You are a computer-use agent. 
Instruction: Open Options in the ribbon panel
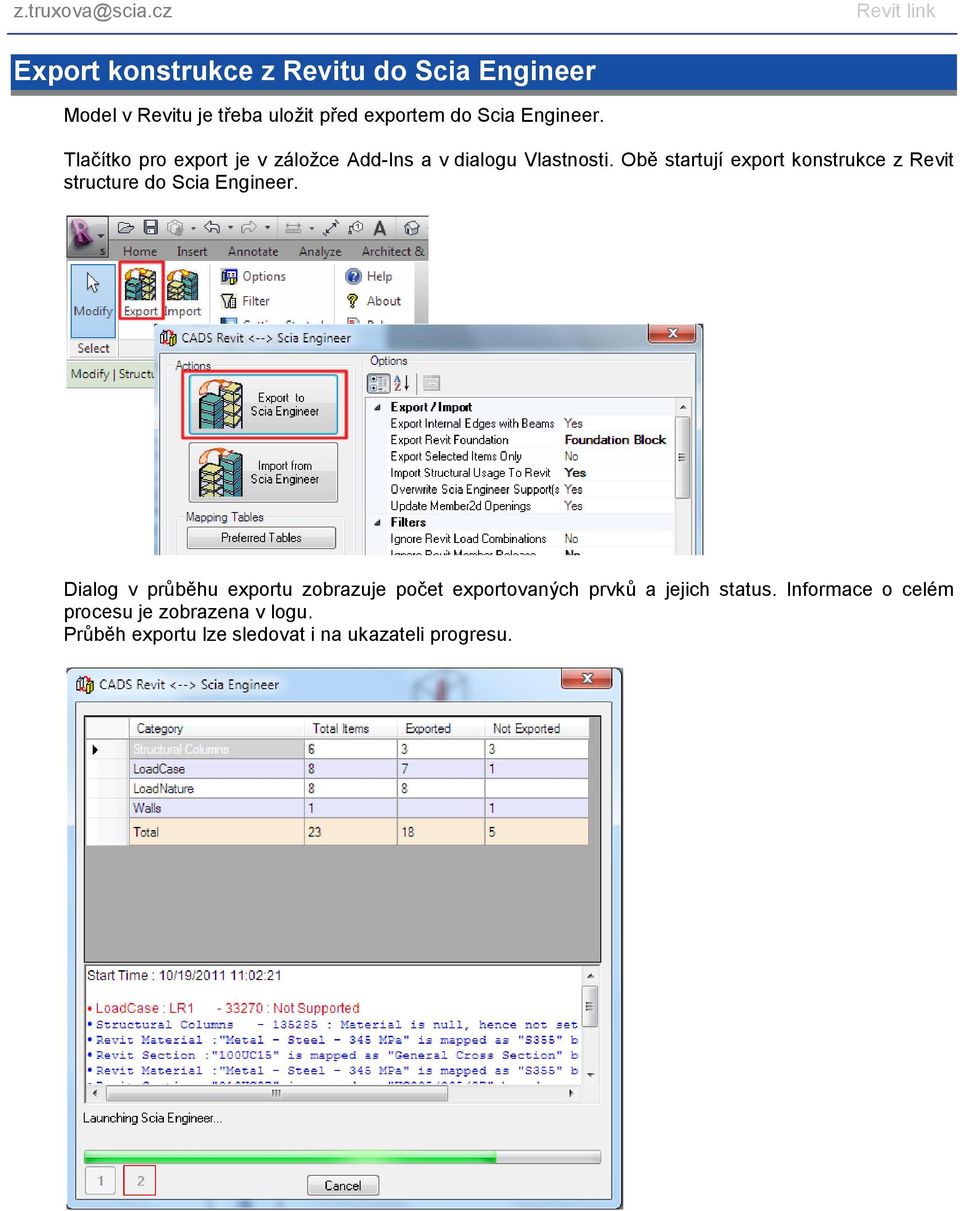point(254,277)
